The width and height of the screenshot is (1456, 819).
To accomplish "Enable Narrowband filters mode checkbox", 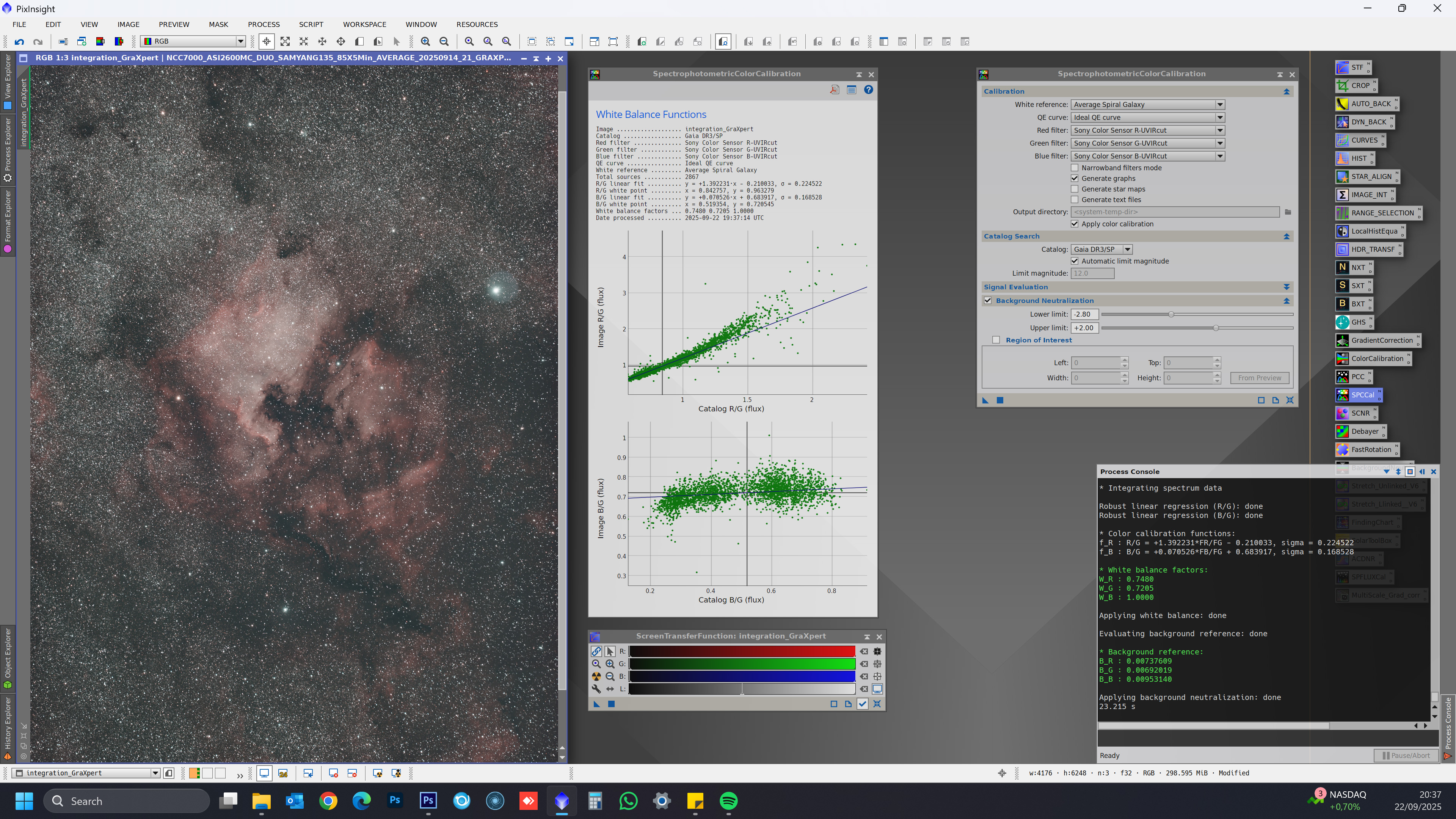I will [x=1075, y=168].
